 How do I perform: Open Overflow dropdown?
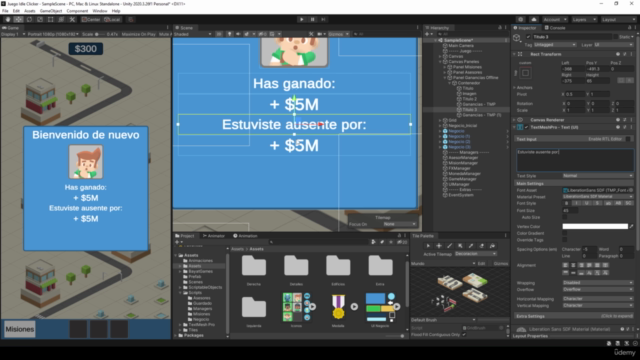(598, 289)
